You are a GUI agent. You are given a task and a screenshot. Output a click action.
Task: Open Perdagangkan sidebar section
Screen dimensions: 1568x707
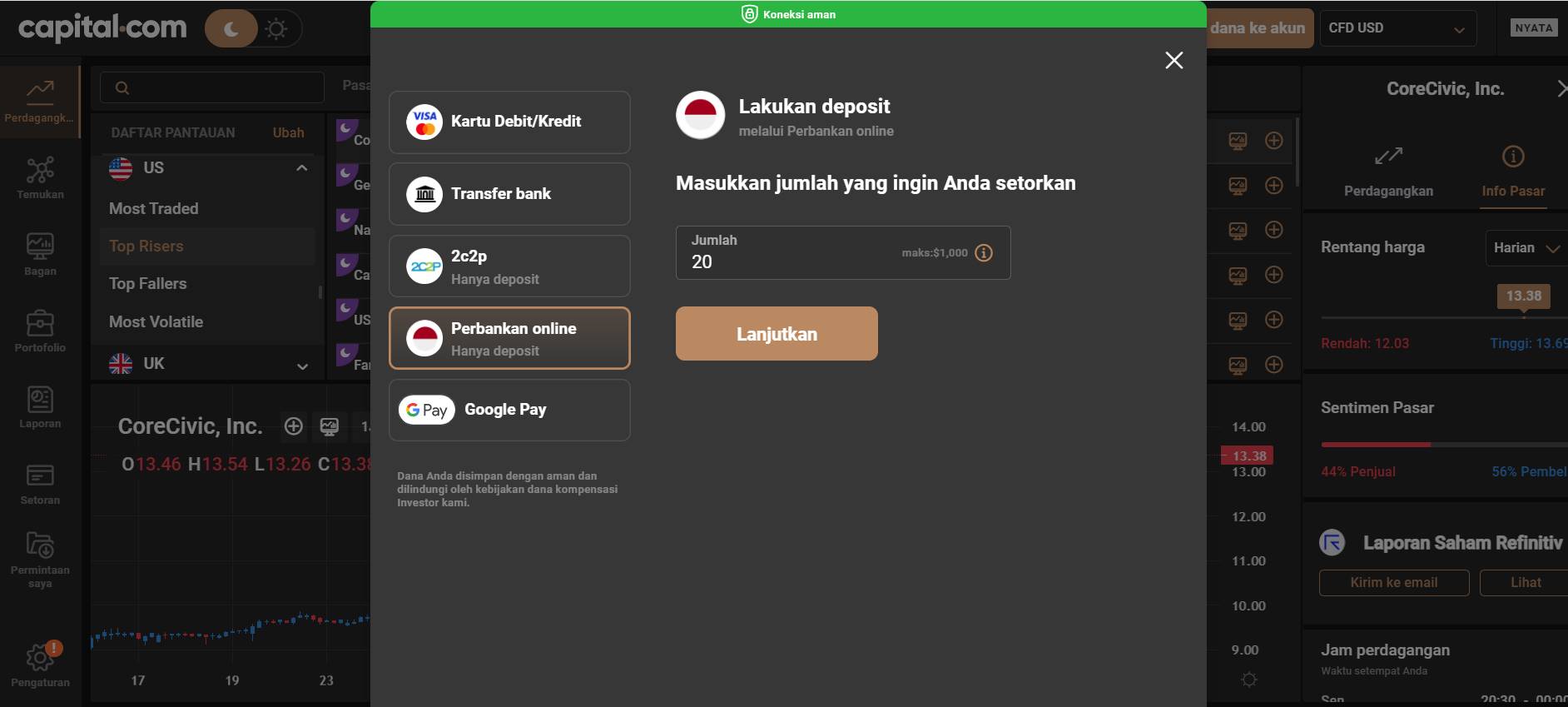39,102
